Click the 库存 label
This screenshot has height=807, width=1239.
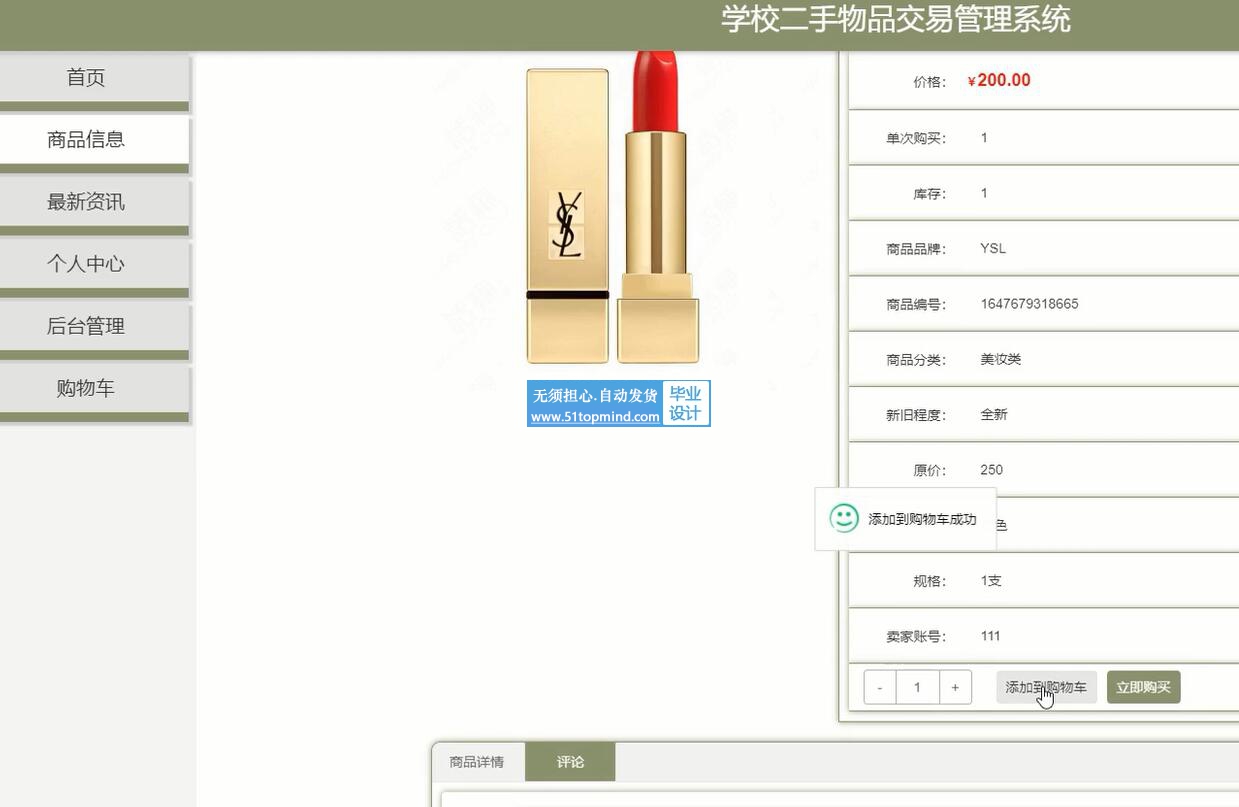(930, 194)
